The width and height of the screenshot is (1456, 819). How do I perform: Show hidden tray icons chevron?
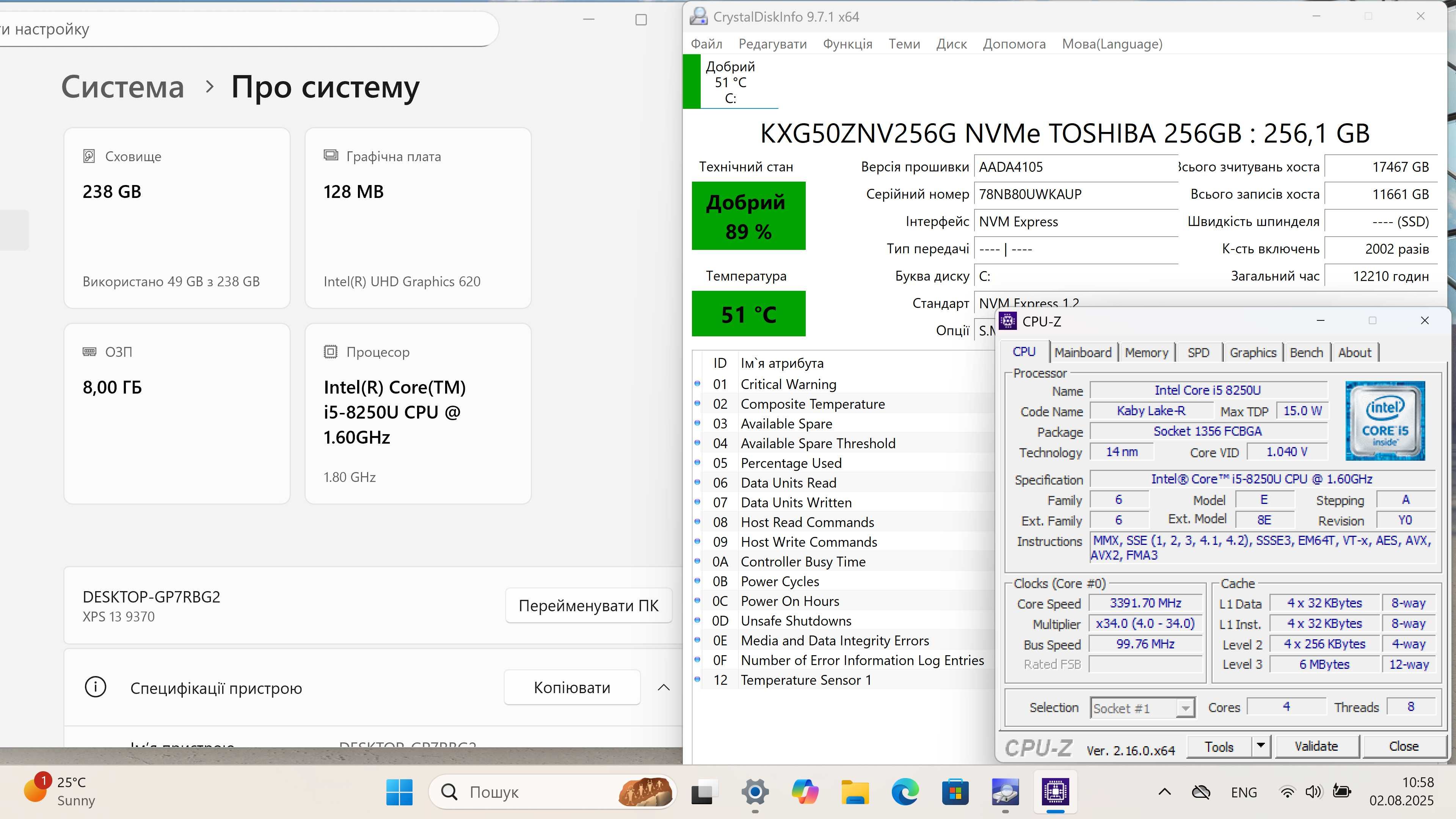(x=1164, y=792)
